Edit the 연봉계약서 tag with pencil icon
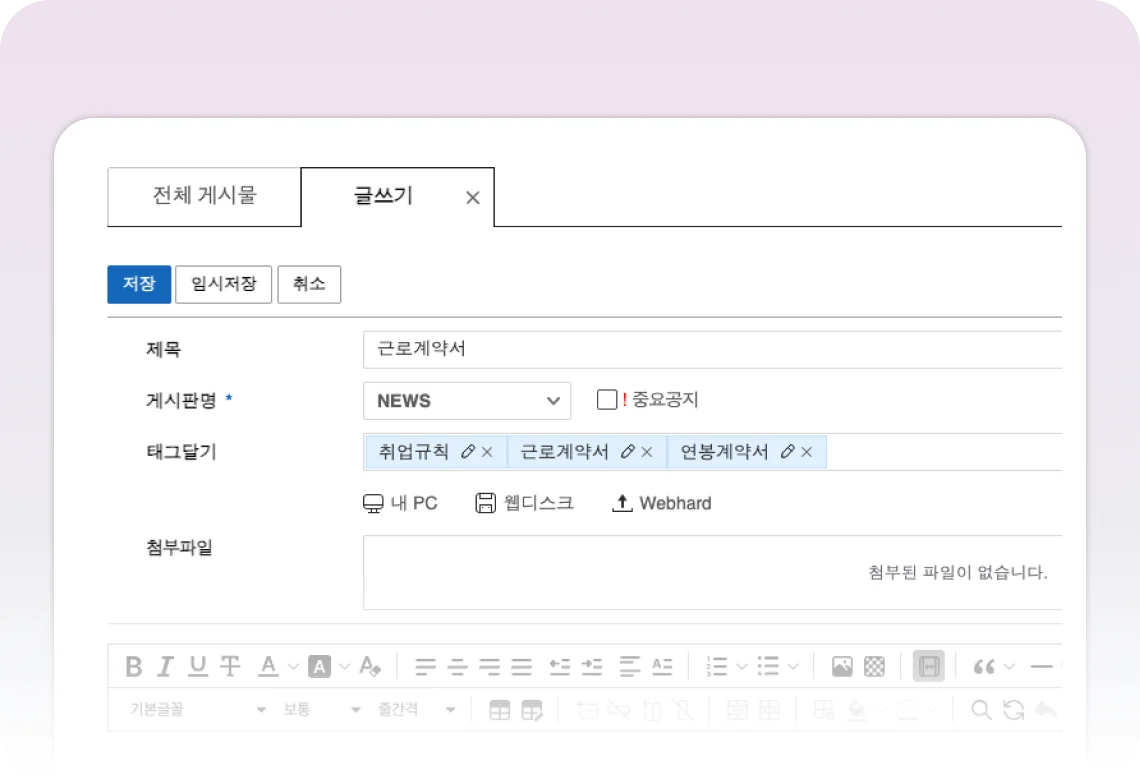 787,452
